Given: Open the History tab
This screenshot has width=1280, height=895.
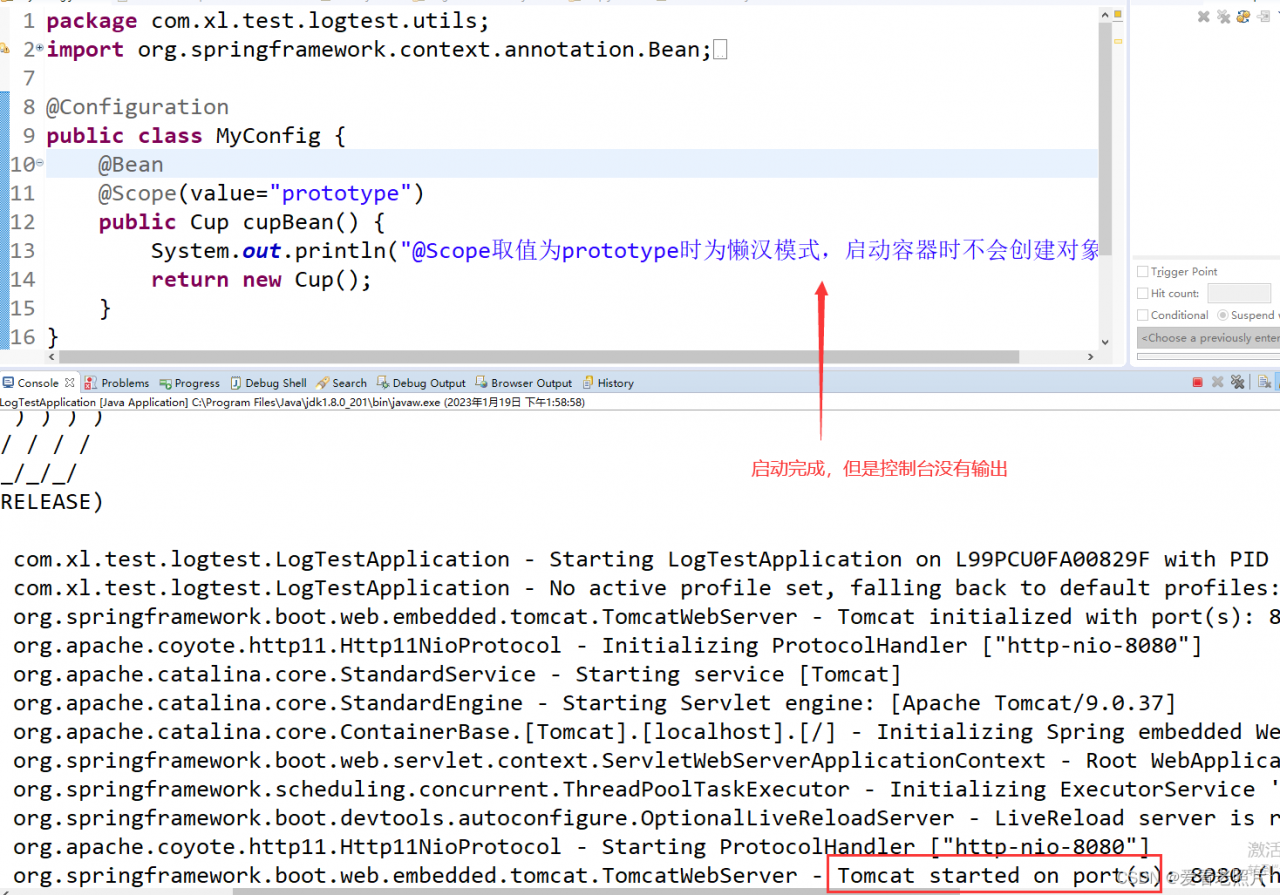Looking at the screenshot, I should tap(608, 383).
